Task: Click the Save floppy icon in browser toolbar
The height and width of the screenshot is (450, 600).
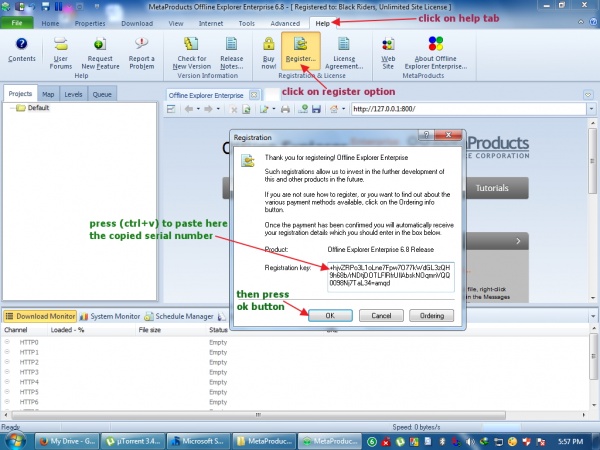Action: click(316, 109)
